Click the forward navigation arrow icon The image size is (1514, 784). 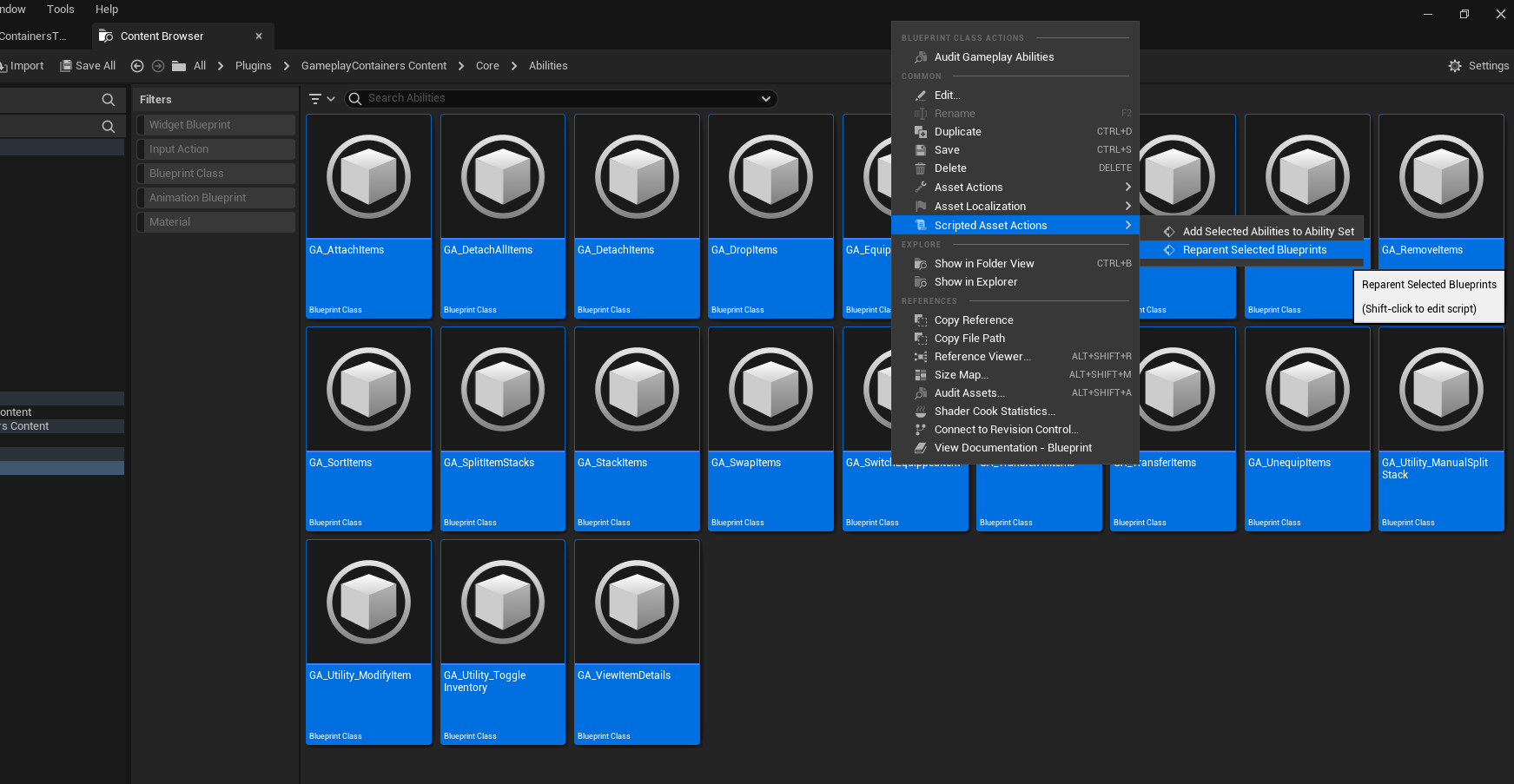(158, 66)
